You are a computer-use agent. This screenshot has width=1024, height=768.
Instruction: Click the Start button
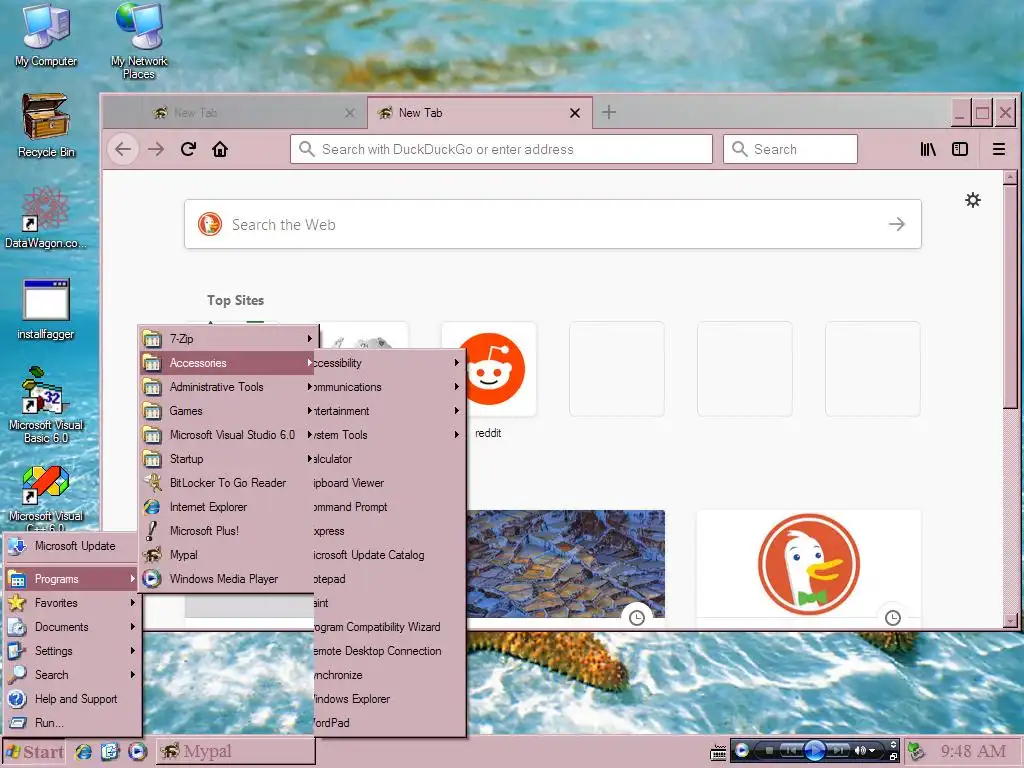(34, 752)
